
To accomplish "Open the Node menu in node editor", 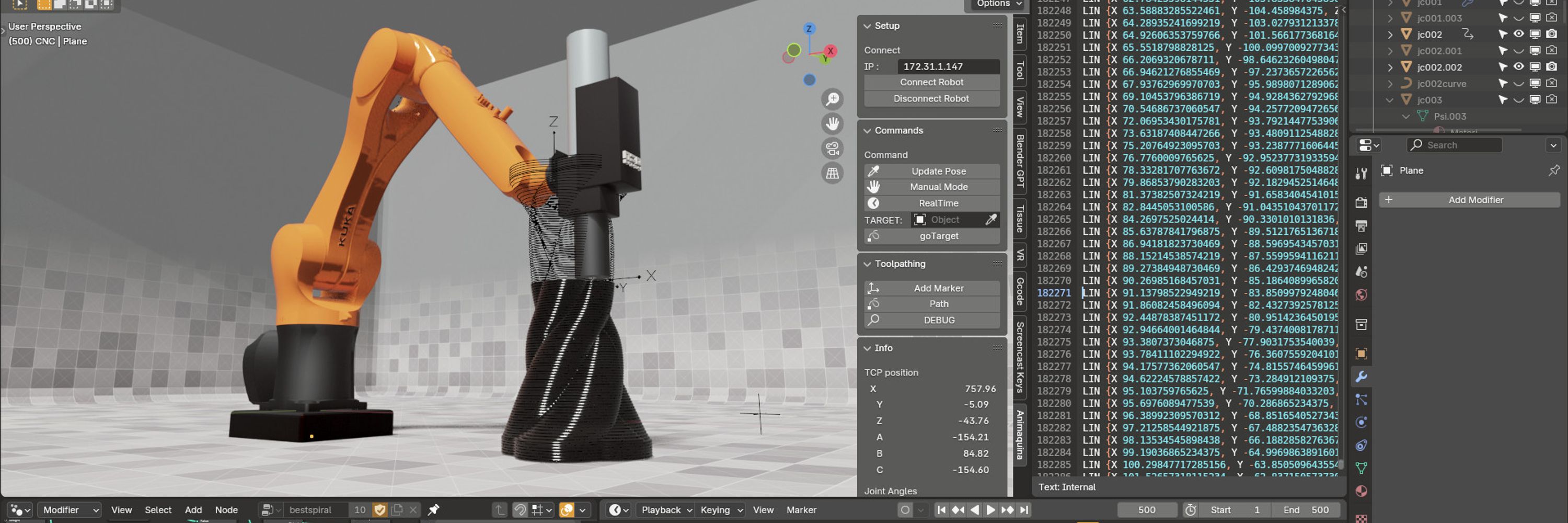I will tap(226, 509).
